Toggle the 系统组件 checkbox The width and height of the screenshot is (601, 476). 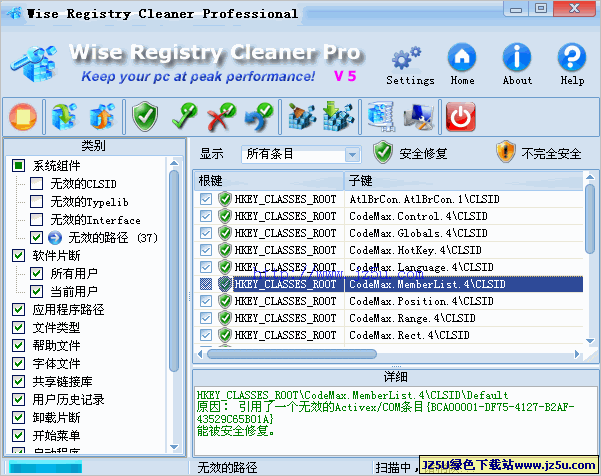pos(18,166)
